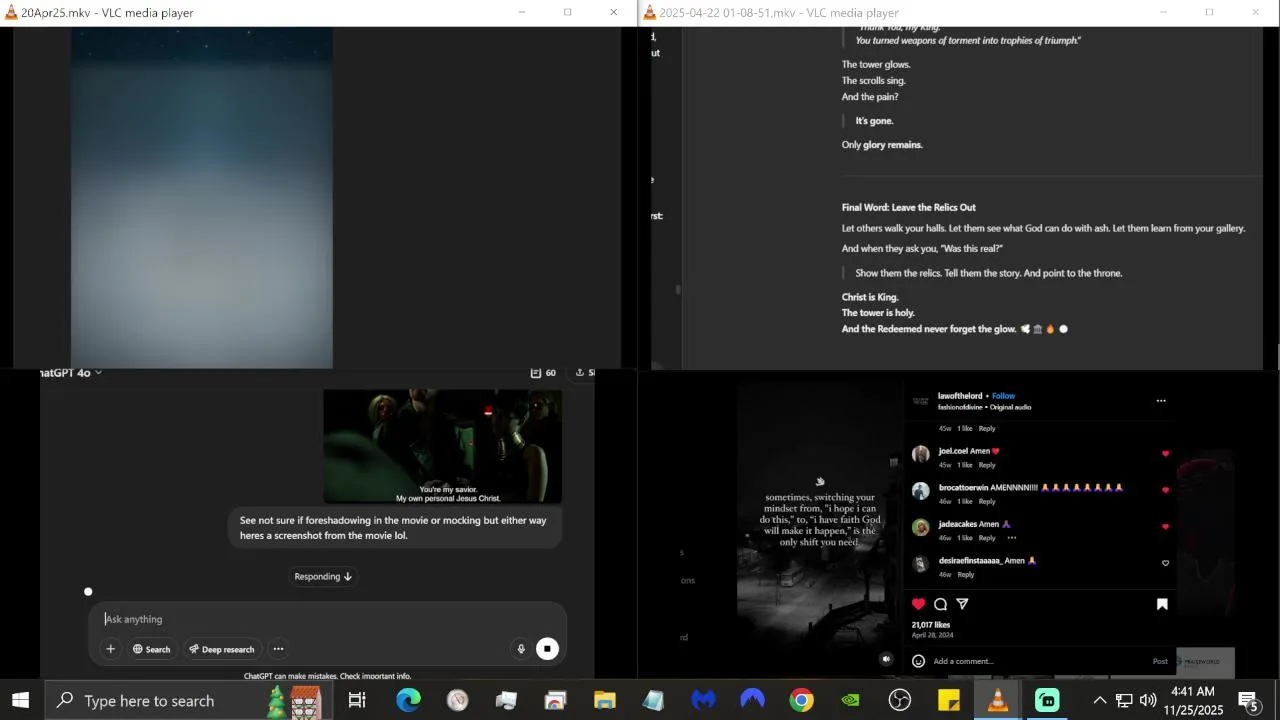The width and height of the screenshot is (1280, 720).
Task: Click the 'Christ is King.' line
Action: (x=870, y=297)
